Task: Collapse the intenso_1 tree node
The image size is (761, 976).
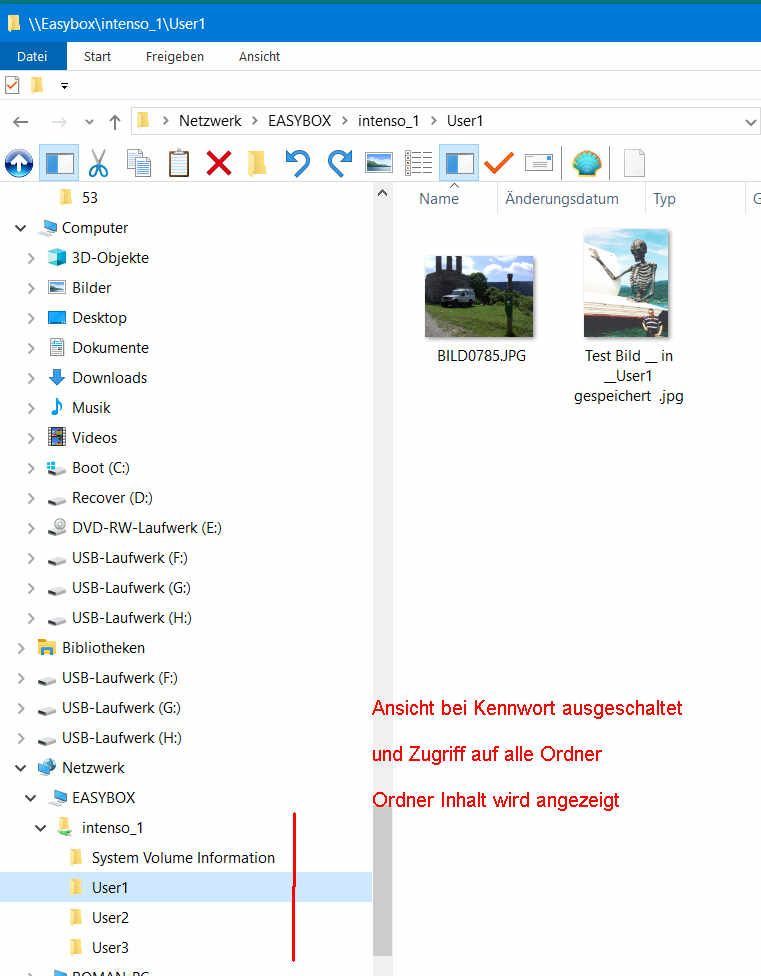Action: (40, 828)
